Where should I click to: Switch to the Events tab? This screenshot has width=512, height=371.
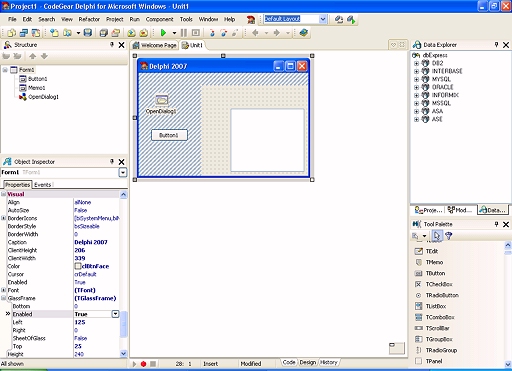point(43,185)
